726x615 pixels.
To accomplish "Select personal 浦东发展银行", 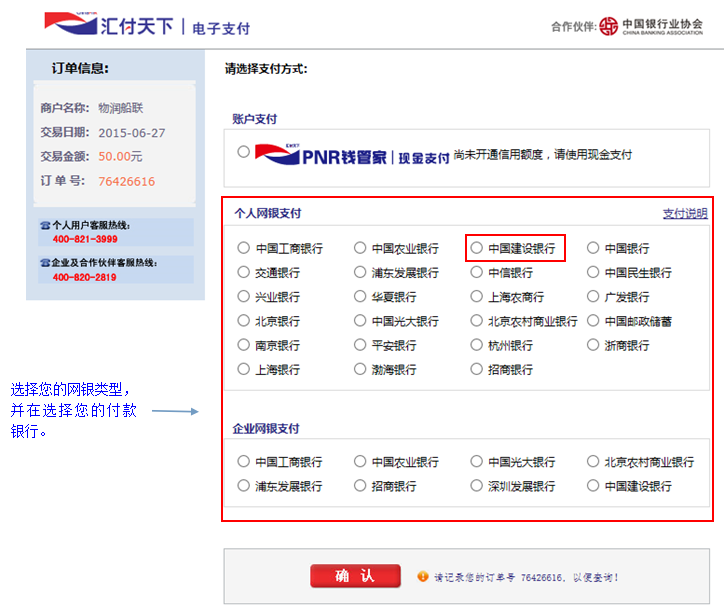I will pos(360,272).
